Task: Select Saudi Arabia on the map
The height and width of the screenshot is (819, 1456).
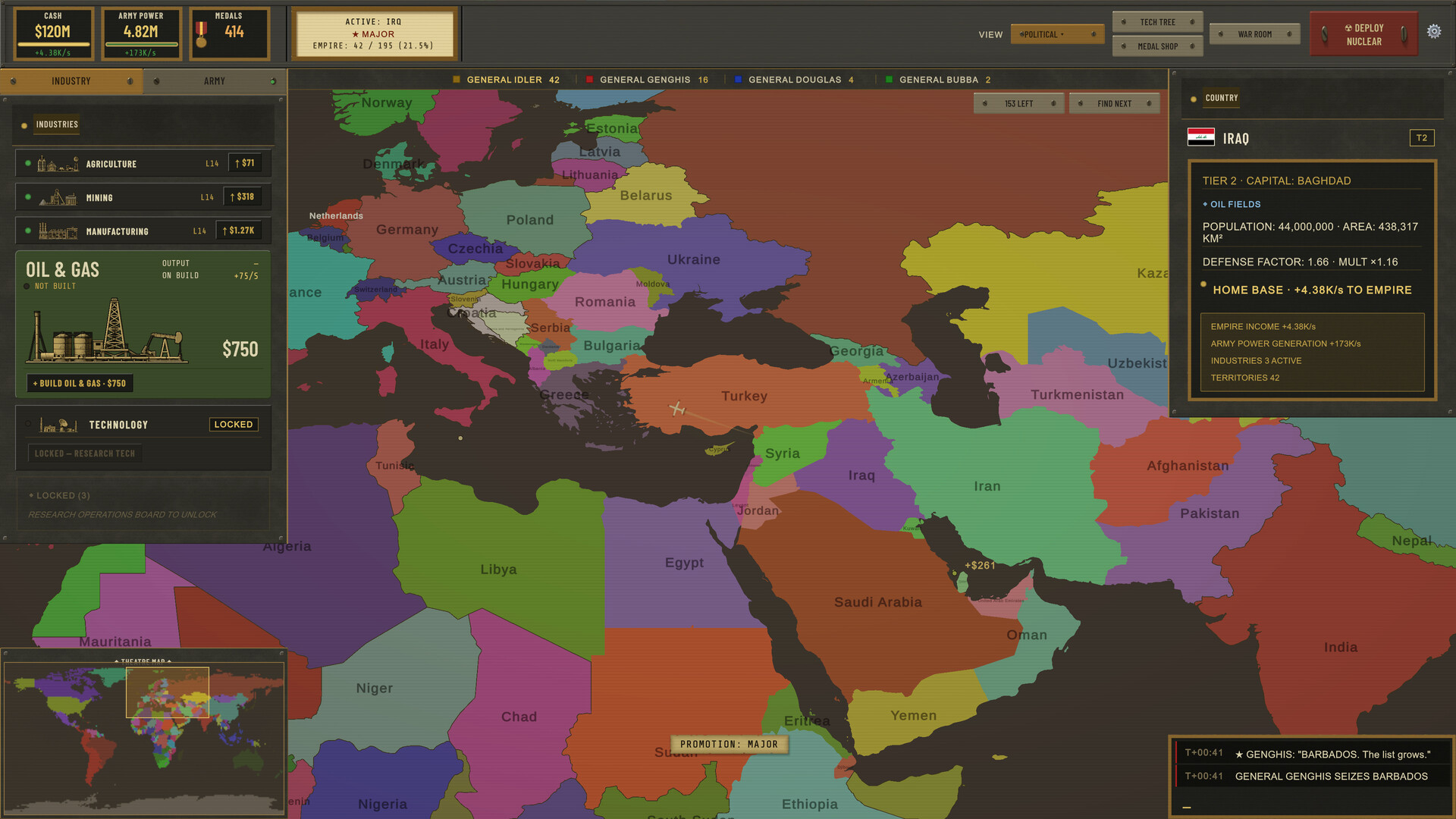Action: point(877,602)
